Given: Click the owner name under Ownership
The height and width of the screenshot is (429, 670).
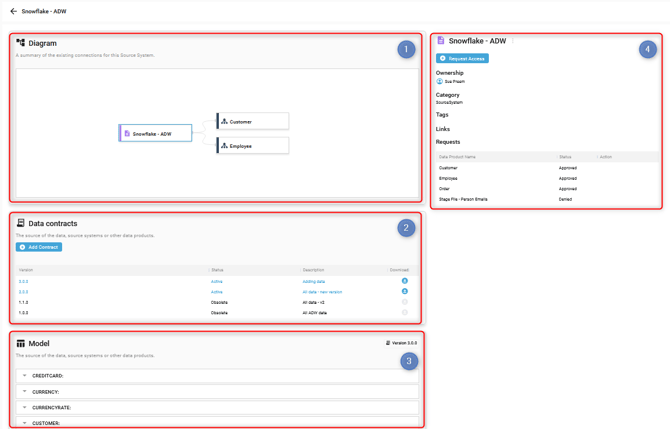Looking at the screenshot, I should (455, 81).
